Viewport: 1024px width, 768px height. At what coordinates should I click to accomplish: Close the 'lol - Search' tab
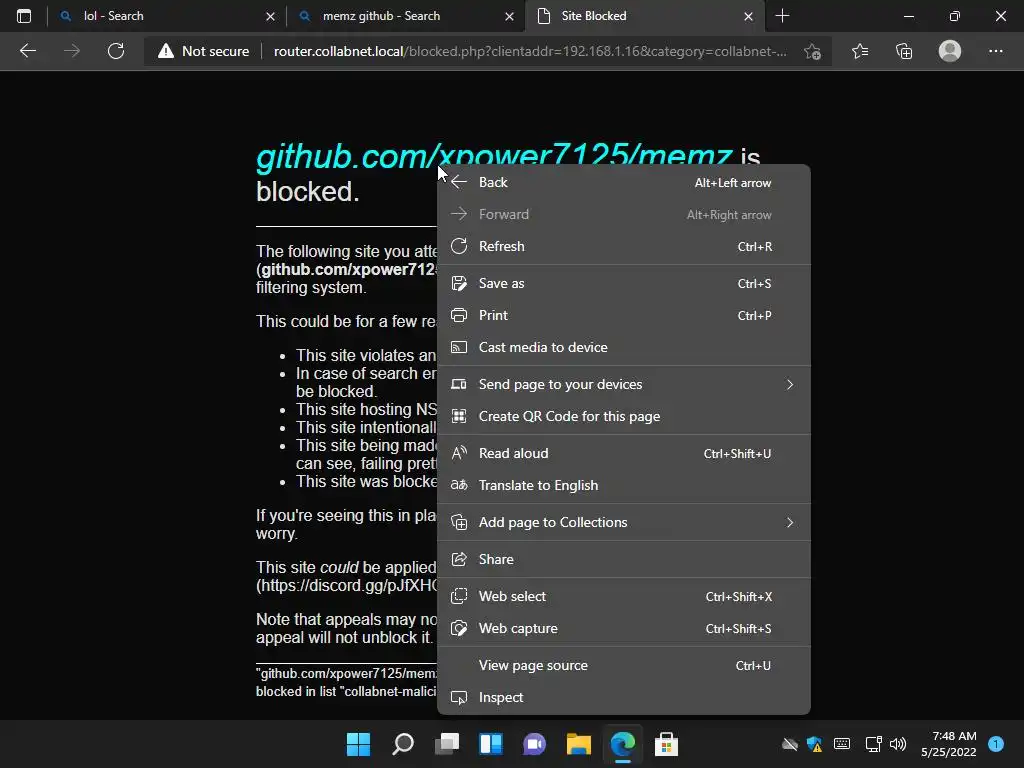pyautogui.click(x=270, y=16)
